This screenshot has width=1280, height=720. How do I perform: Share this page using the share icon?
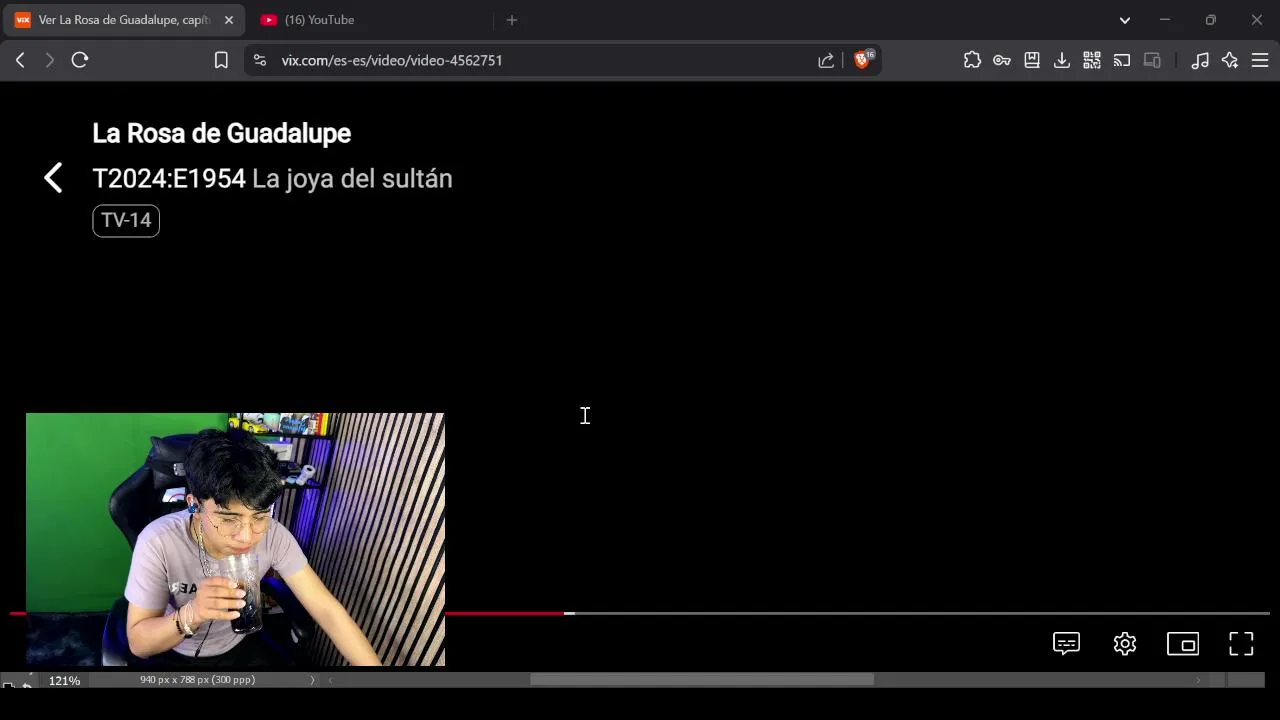pos(826,60)
